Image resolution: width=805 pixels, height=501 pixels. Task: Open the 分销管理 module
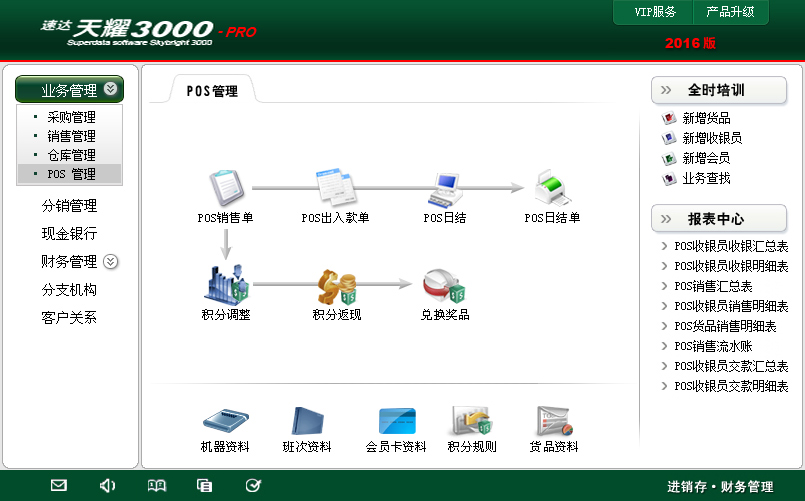pyautogui.click(x=69, y=206)
